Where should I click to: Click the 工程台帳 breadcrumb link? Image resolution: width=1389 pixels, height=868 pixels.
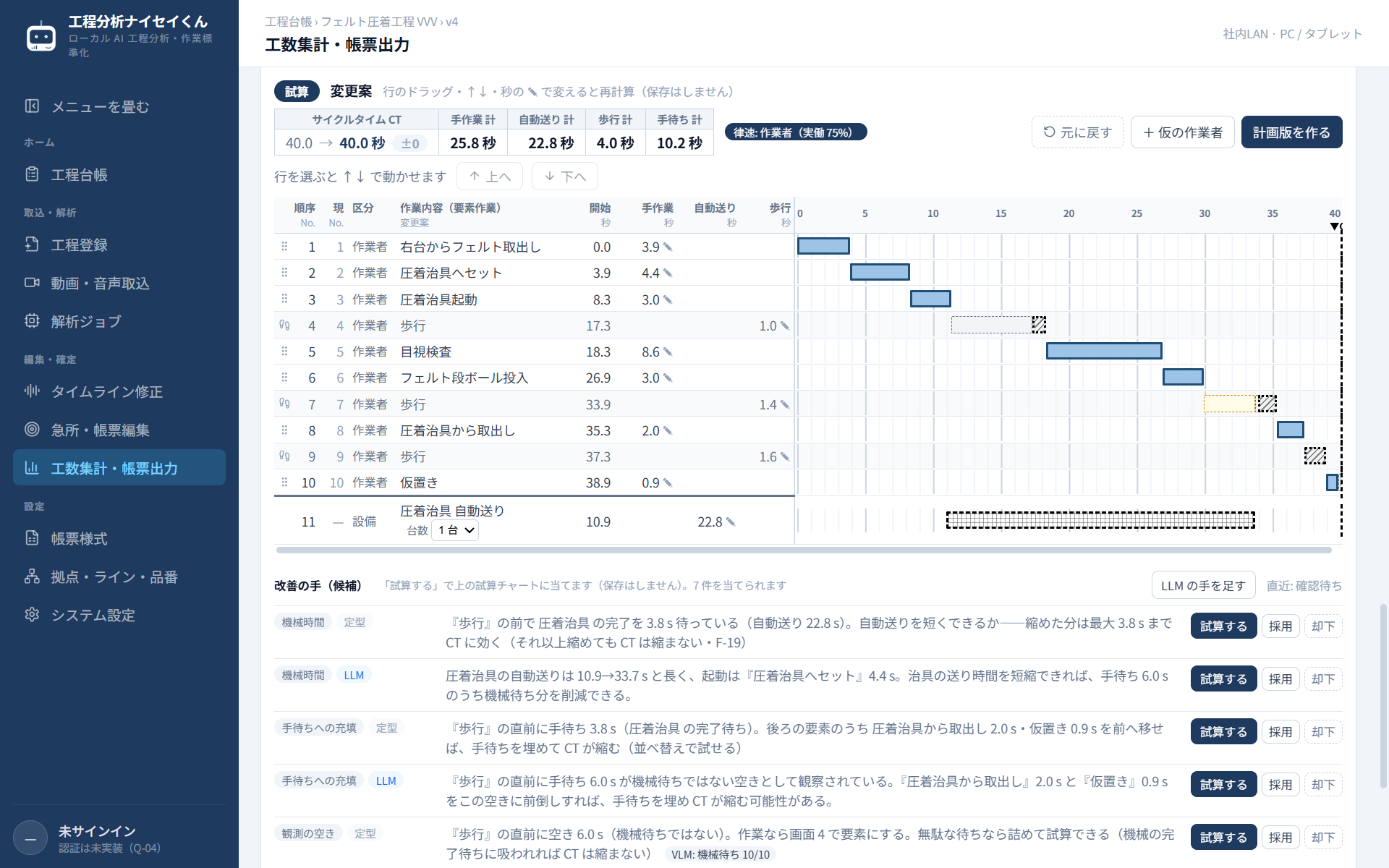coord(288,22)
